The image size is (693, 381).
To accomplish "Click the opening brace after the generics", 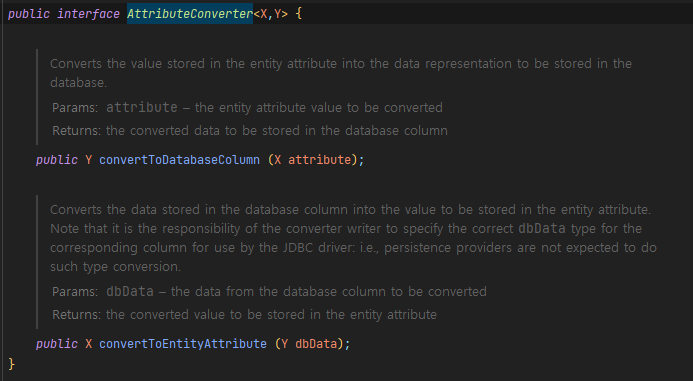I will pyautogui.click(x=299, y=14).
